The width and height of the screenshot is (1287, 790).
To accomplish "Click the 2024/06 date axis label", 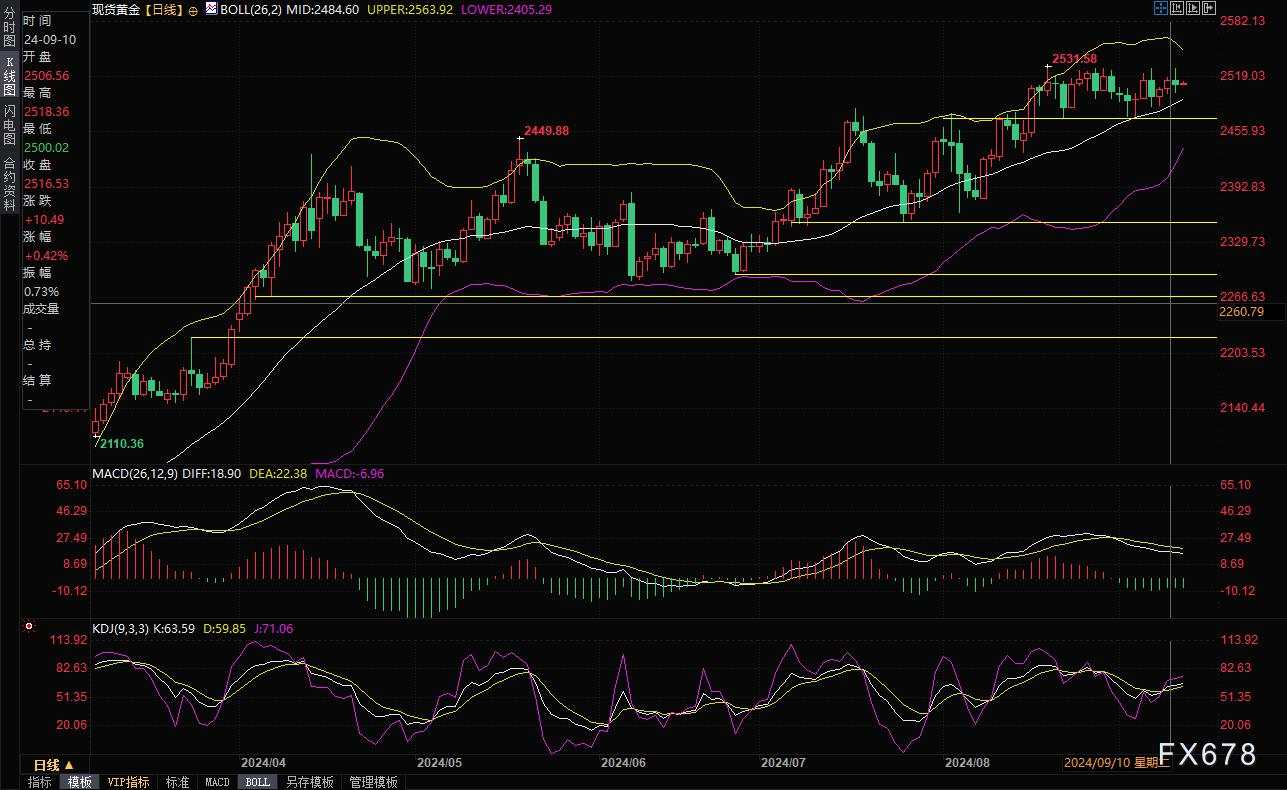I will [622, 762].
